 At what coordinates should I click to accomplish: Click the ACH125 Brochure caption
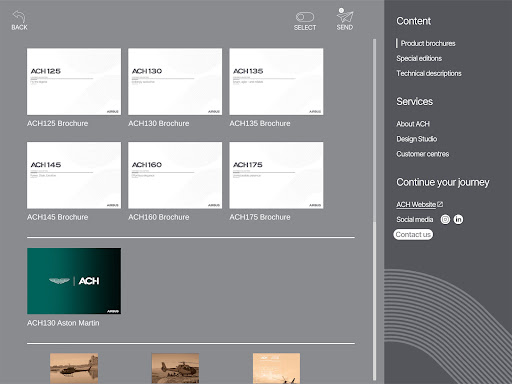coord(58,123)
